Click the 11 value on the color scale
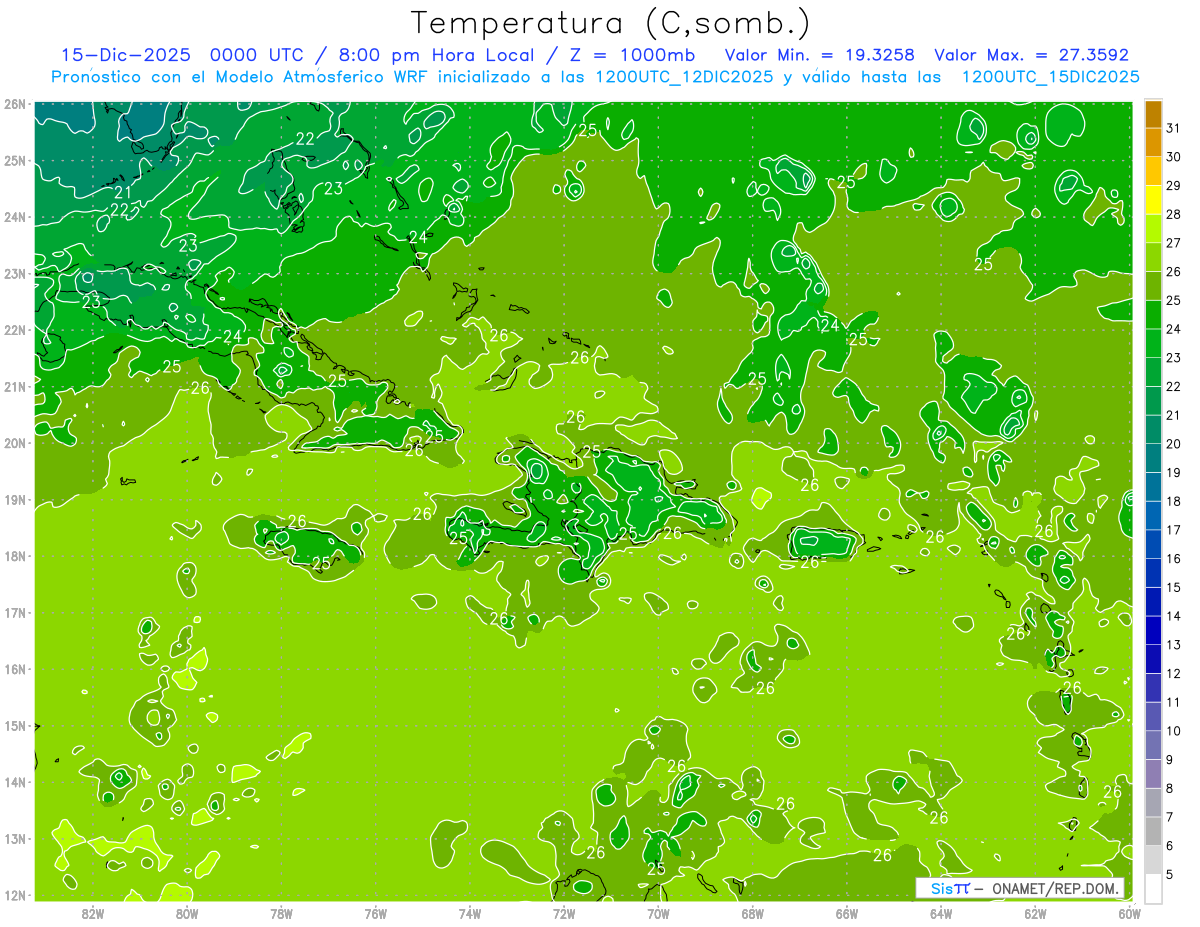This screenshot has width=1200, height=927. click(1173, 702)
